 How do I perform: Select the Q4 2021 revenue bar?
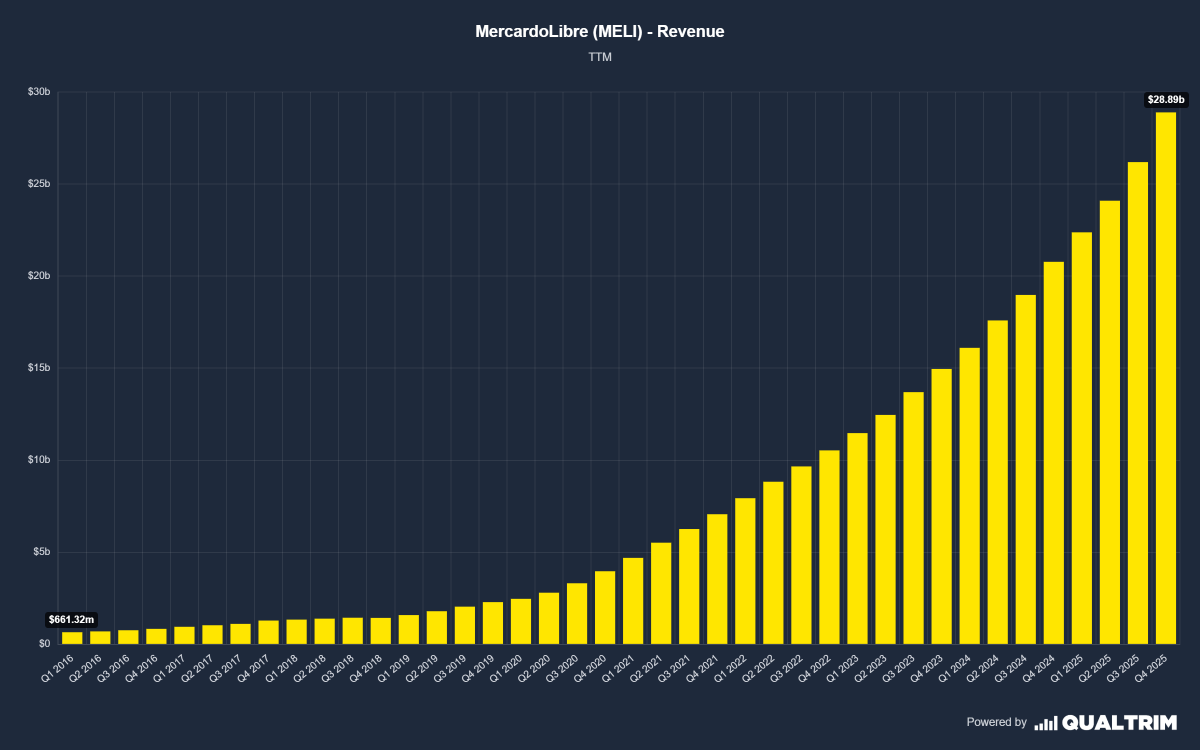point(718,579)
